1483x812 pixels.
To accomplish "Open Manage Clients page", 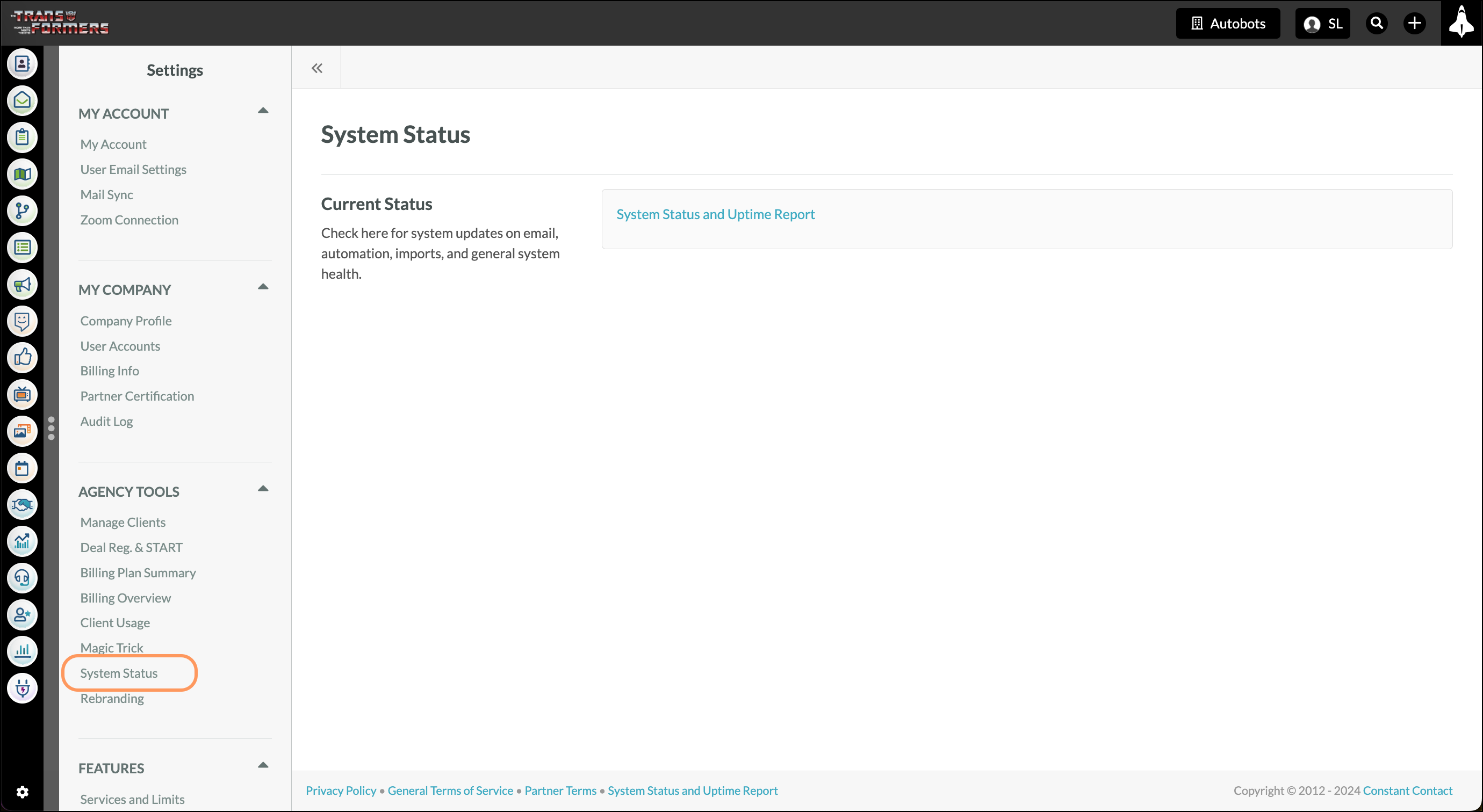I will point(123,523).
